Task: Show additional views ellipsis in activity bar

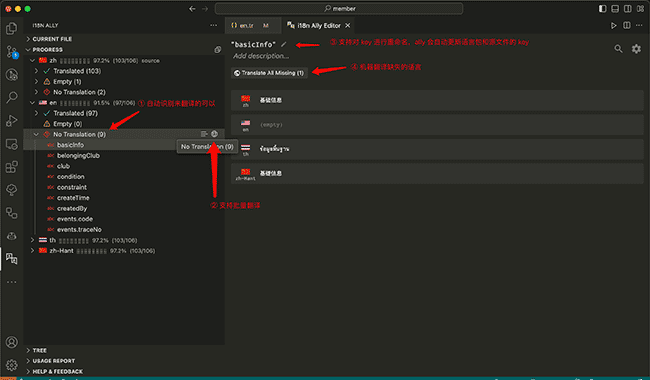Action: pyautogui.click(x=12, y=282)
